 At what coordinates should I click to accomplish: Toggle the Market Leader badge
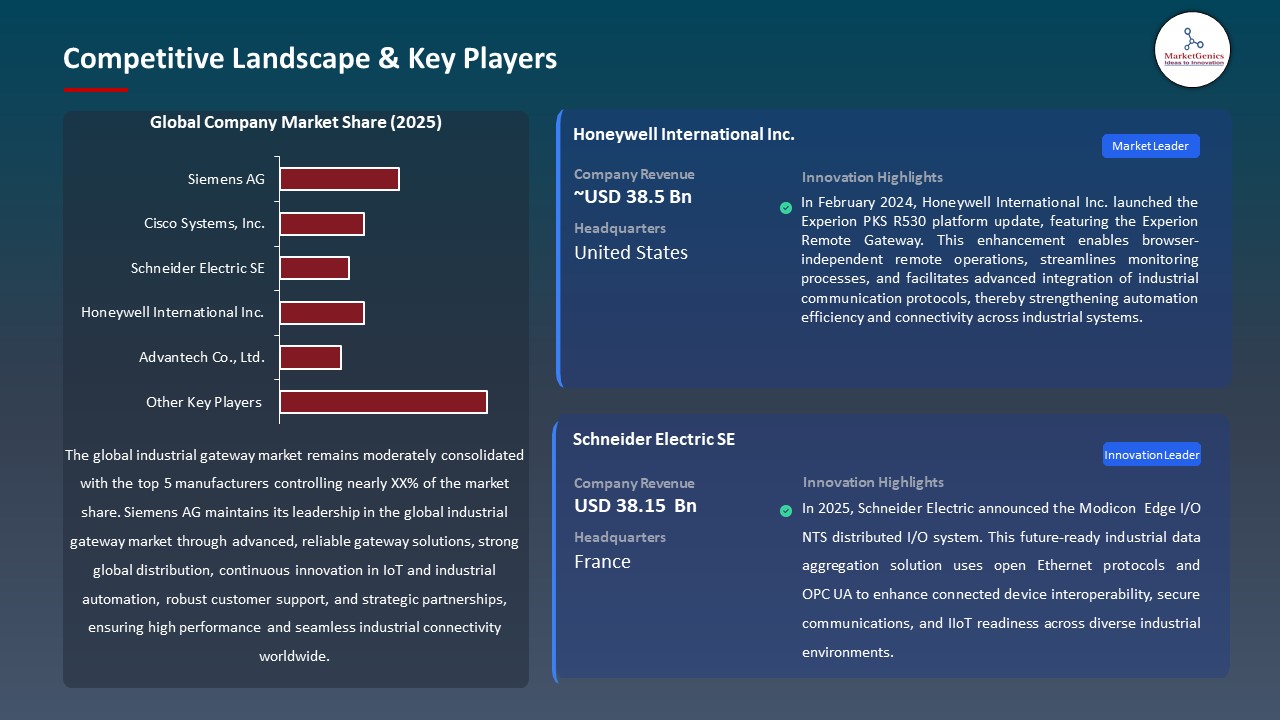coord(1150,145)
